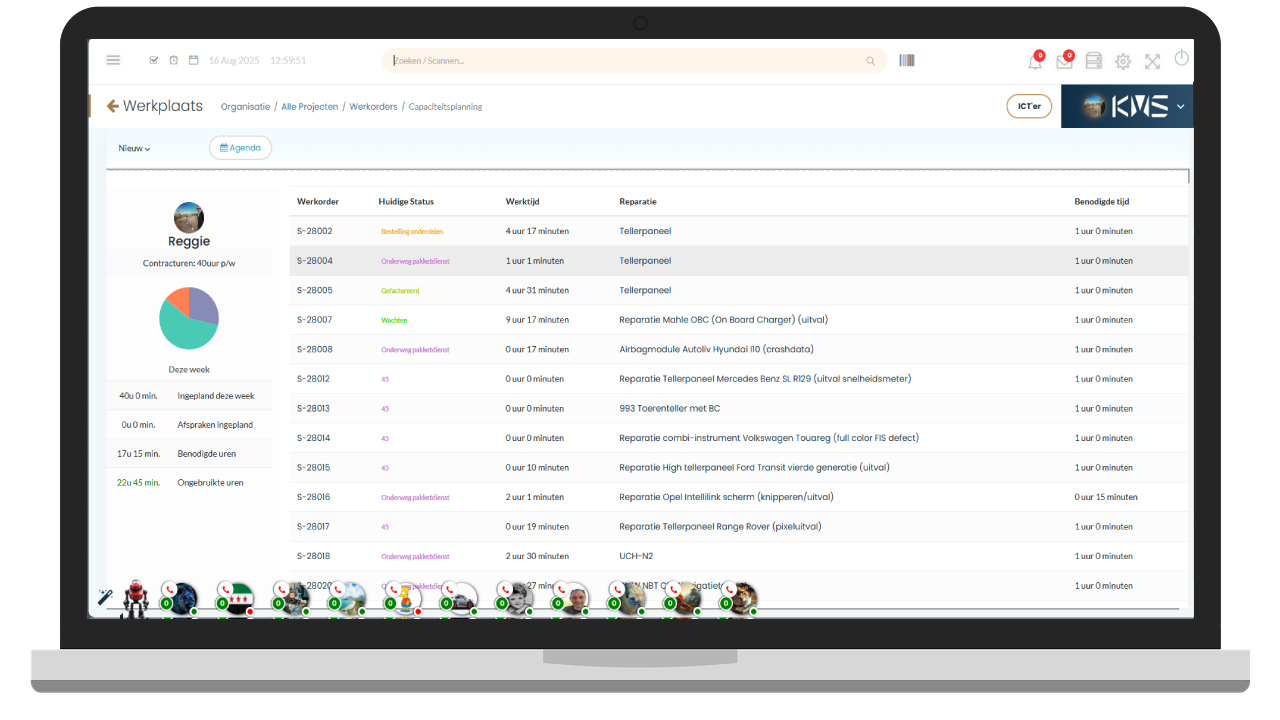Click the barcode scanner icon
Viewport: 1280px width, 720px height.
[907, 60]
